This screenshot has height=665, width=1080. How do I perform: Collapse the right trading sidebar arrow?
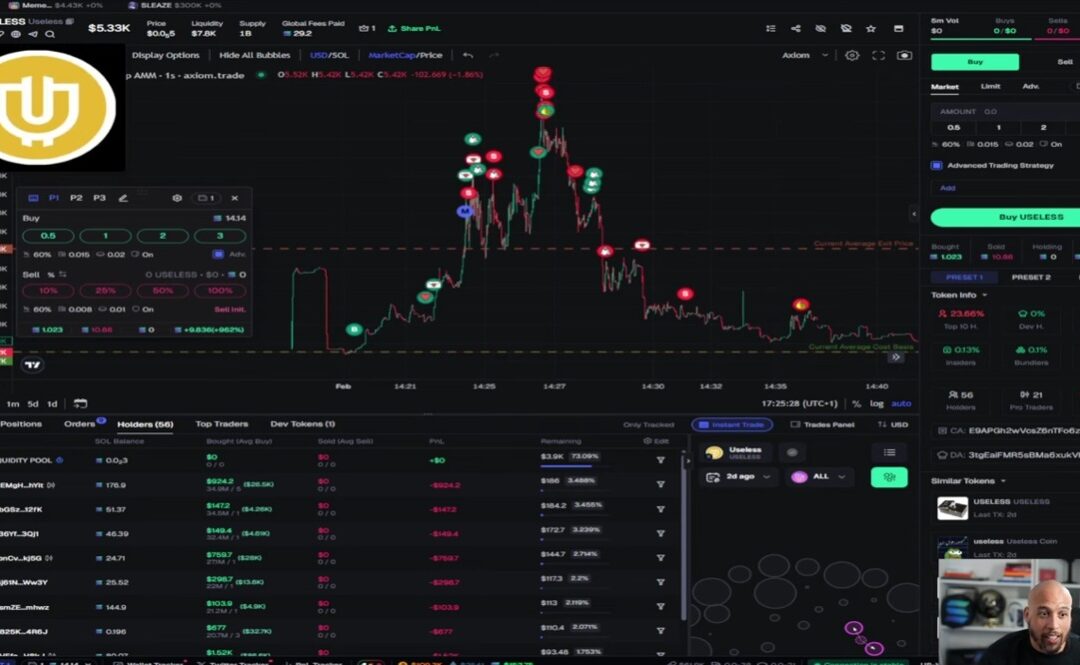(914, 214)
